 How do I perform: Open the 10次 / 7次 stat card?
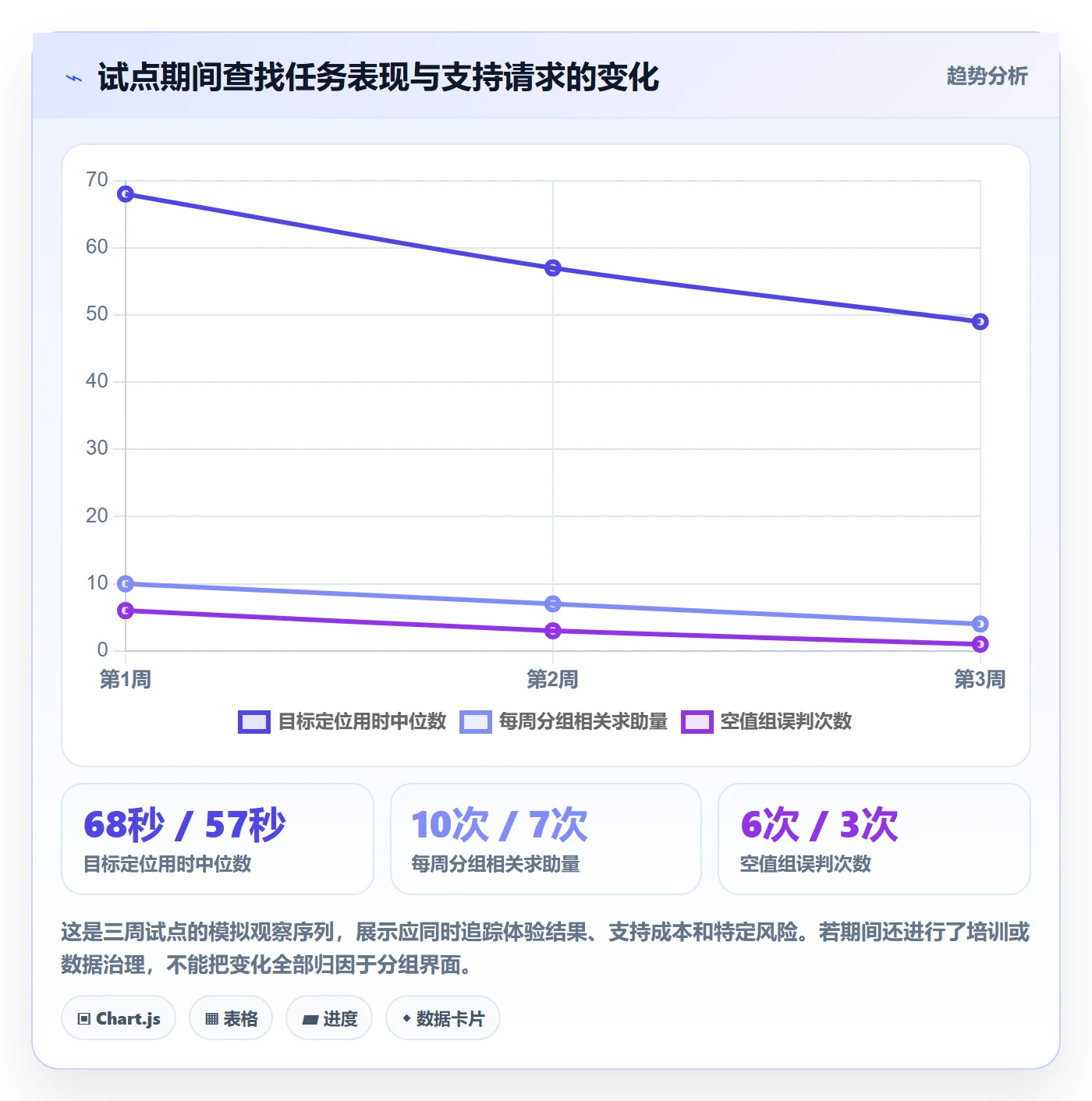(x=546, y=839)
